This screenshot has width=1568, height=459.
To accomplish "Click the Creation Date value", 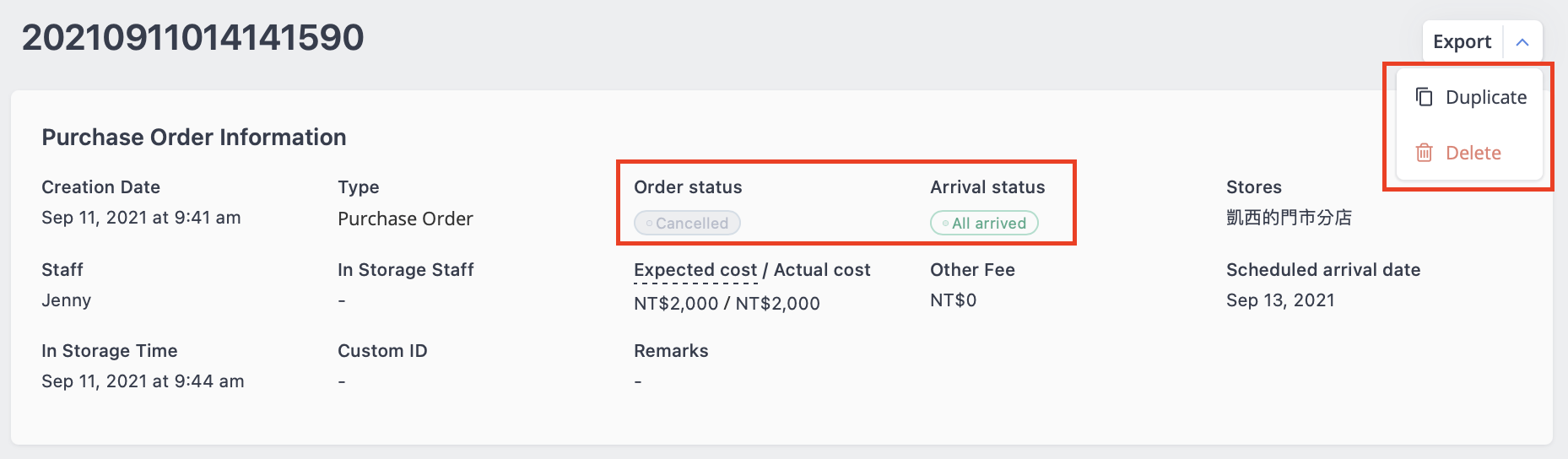I will coord(141,218).
